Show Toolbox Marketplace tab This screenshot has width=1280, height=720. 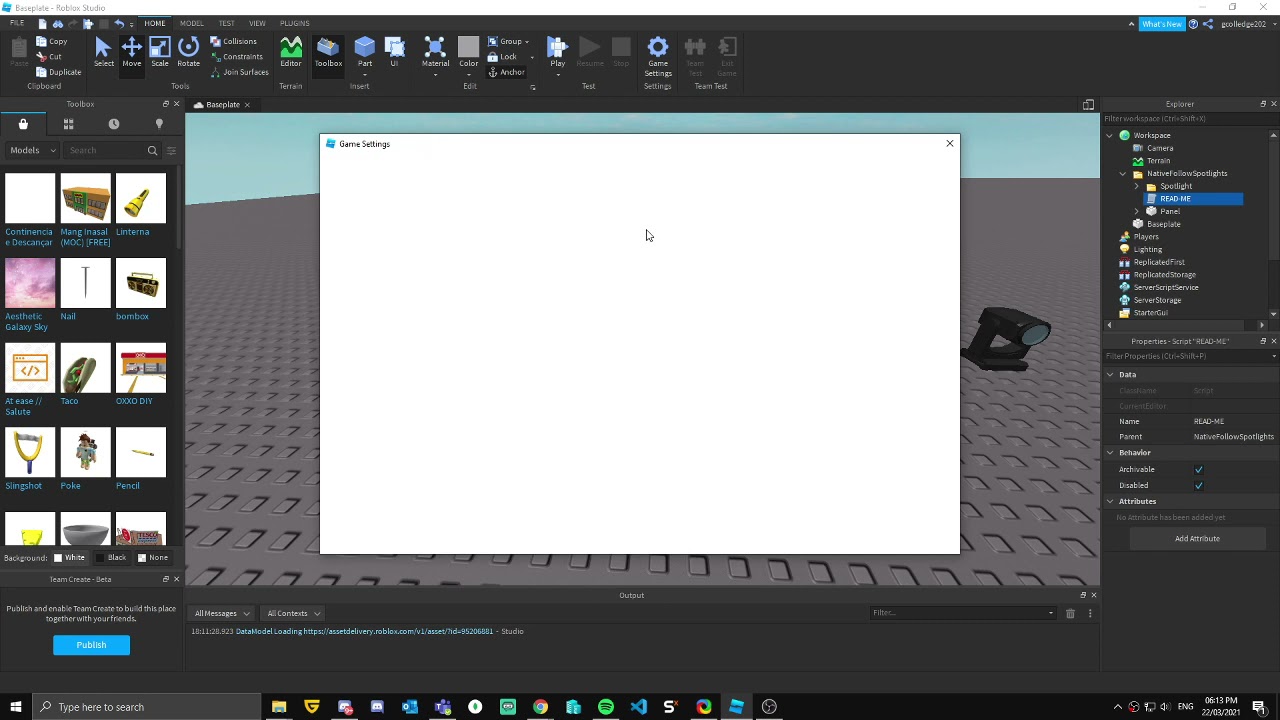(x=23, y=124)
